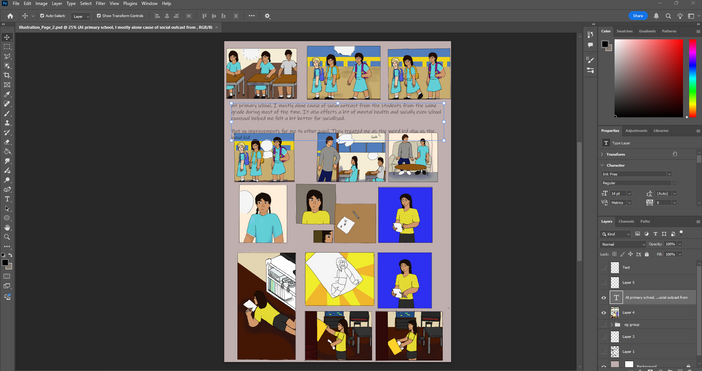Click the notifications bell icon
The height and width of the screenshot is (371, 702).
(656, 16)
